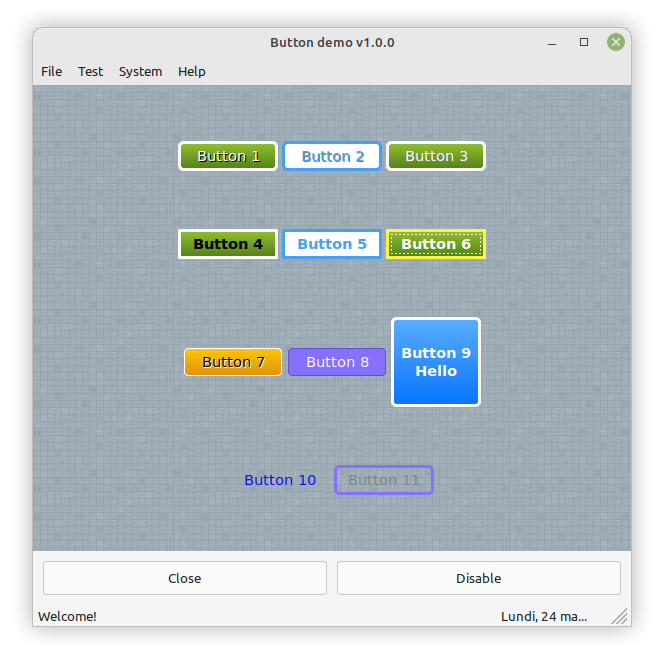Select the yellow-bordered Button 6
The width and height of the screenshot is (667, 657).
point(436,244)
